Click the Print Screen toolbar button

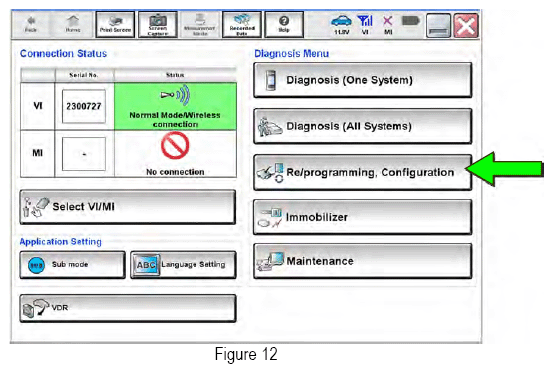[115, 25]
